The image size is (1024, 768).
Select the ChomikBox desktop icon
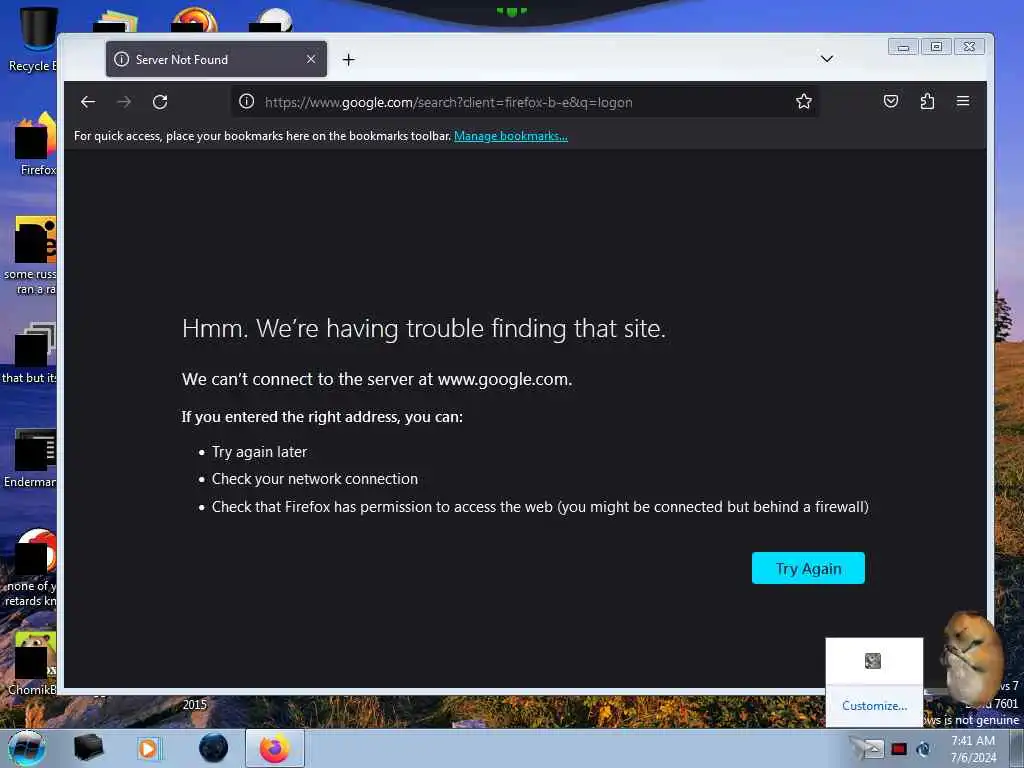point(34,662)
